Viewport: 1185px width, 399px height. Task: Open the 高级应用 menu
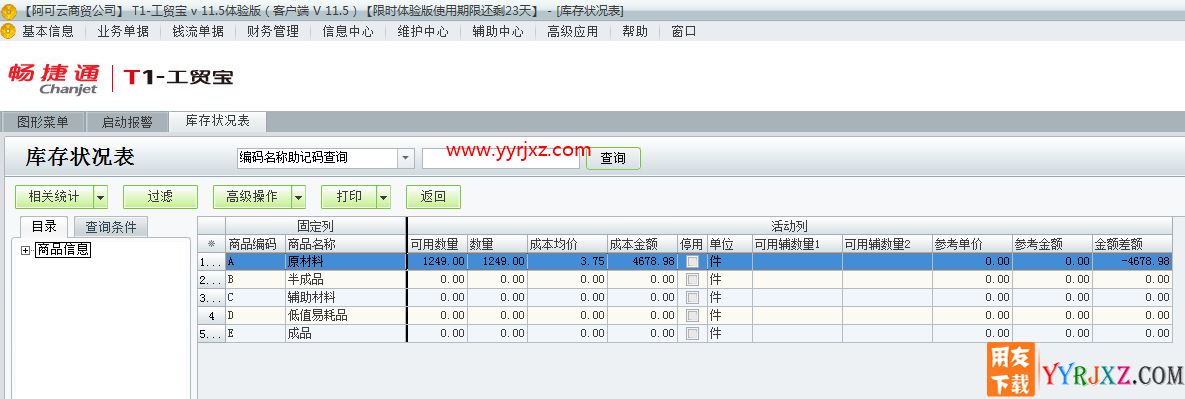point(573,31)
